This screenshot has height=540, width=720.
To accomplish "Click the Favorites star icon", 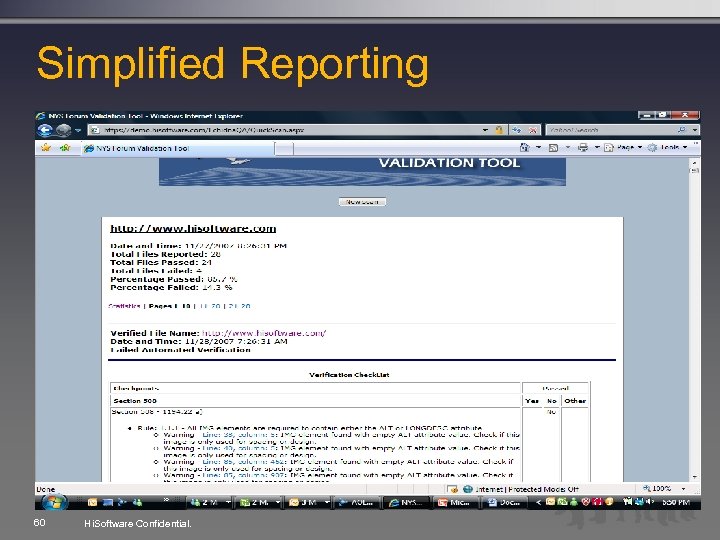I will point(46,147).
